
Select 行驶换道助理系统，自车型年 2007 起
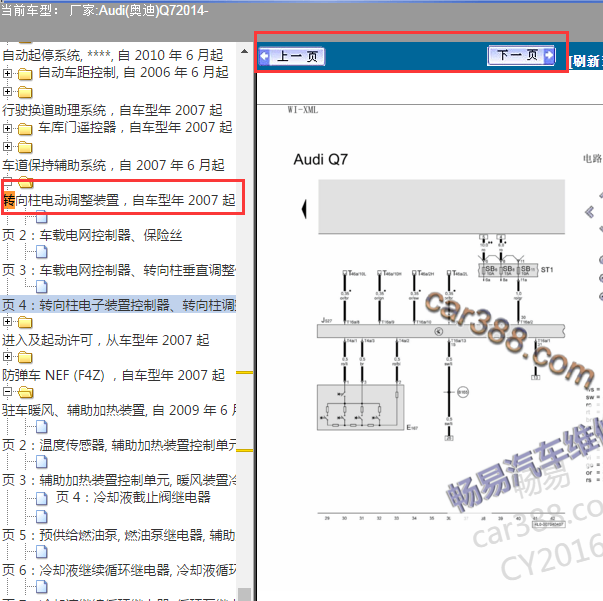point(112,110)
